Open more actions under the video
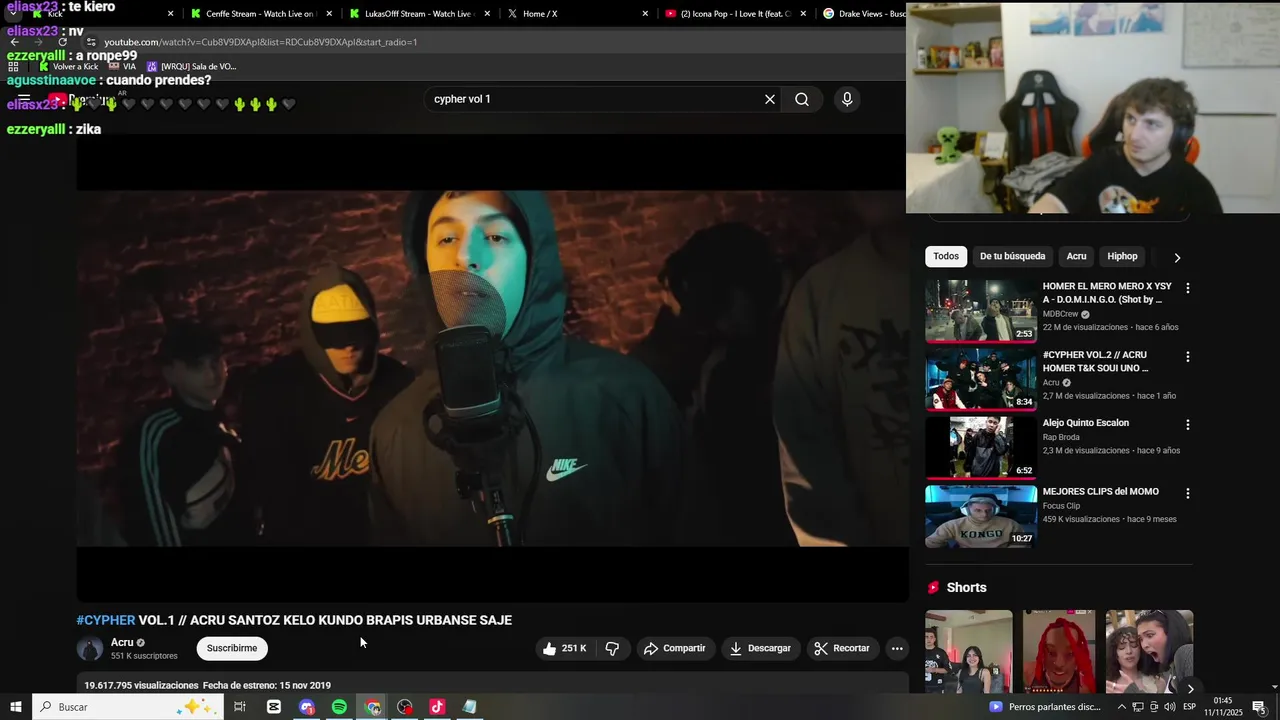This screenshot has width=1280, height=720. [897, 648]
